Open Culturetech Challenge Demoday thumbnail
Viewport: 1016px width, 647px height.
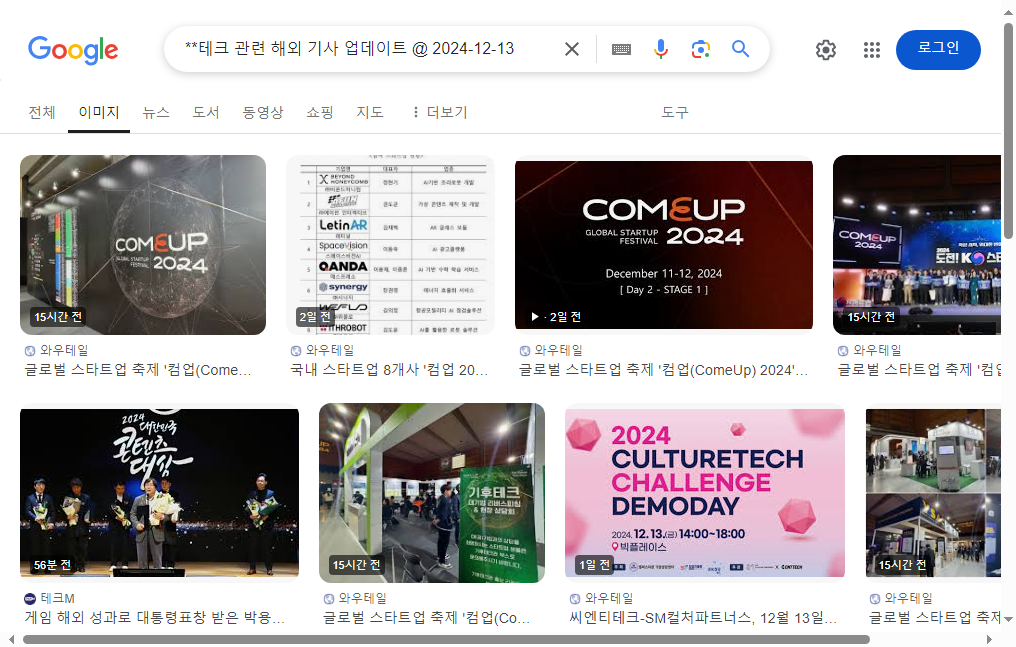[x=705, y=493]
